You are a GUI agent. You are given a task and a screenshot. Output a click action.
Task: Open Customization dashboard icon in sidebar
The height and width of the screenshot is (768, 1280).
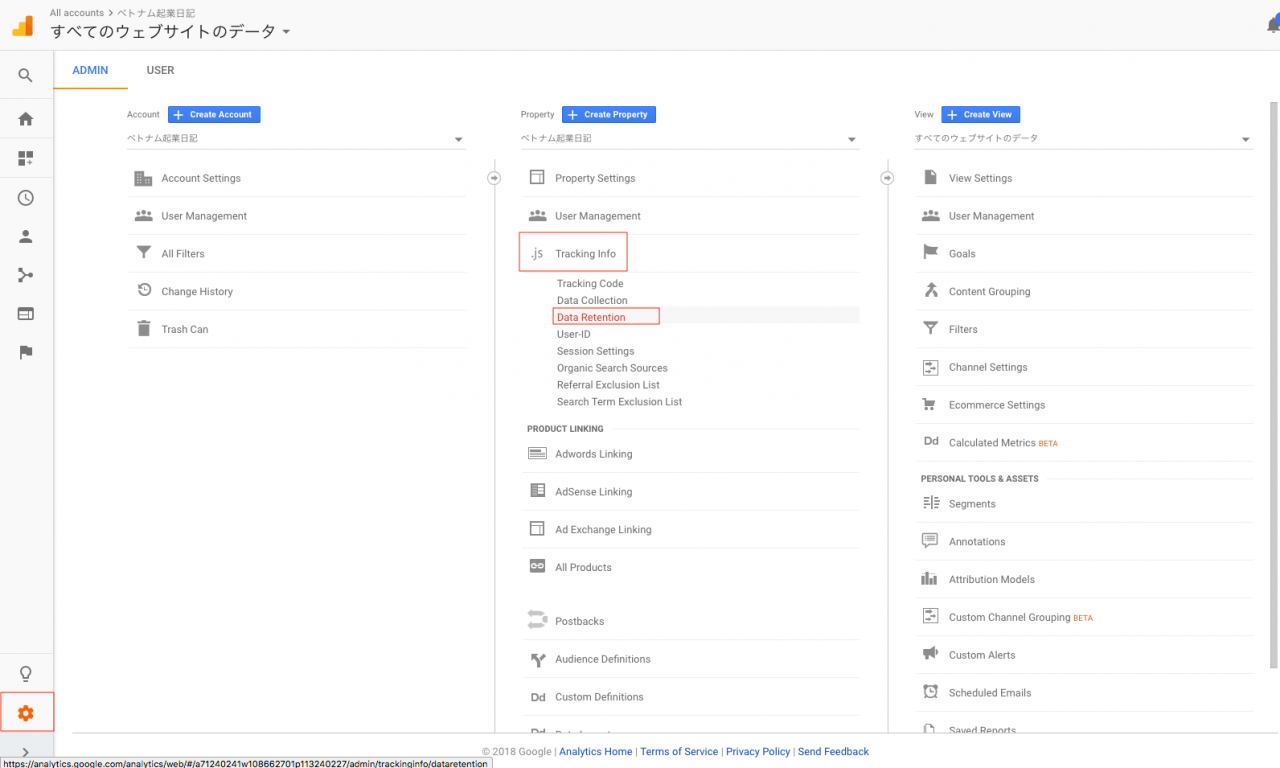tap(26, 159)
